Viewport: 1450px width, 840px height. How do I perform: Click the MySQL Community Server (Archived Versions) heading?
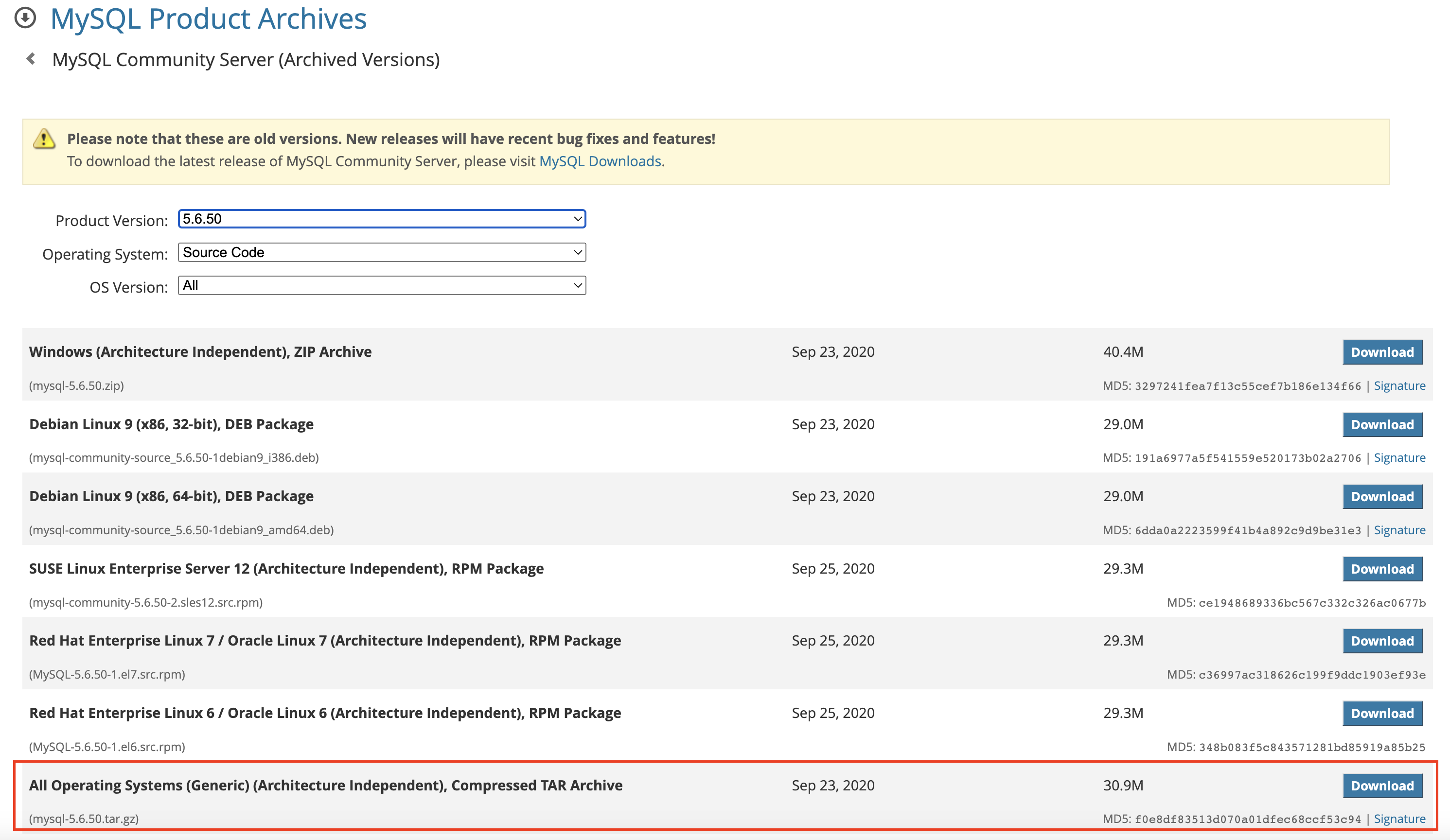pyautogui.click(x=246, y=59)
